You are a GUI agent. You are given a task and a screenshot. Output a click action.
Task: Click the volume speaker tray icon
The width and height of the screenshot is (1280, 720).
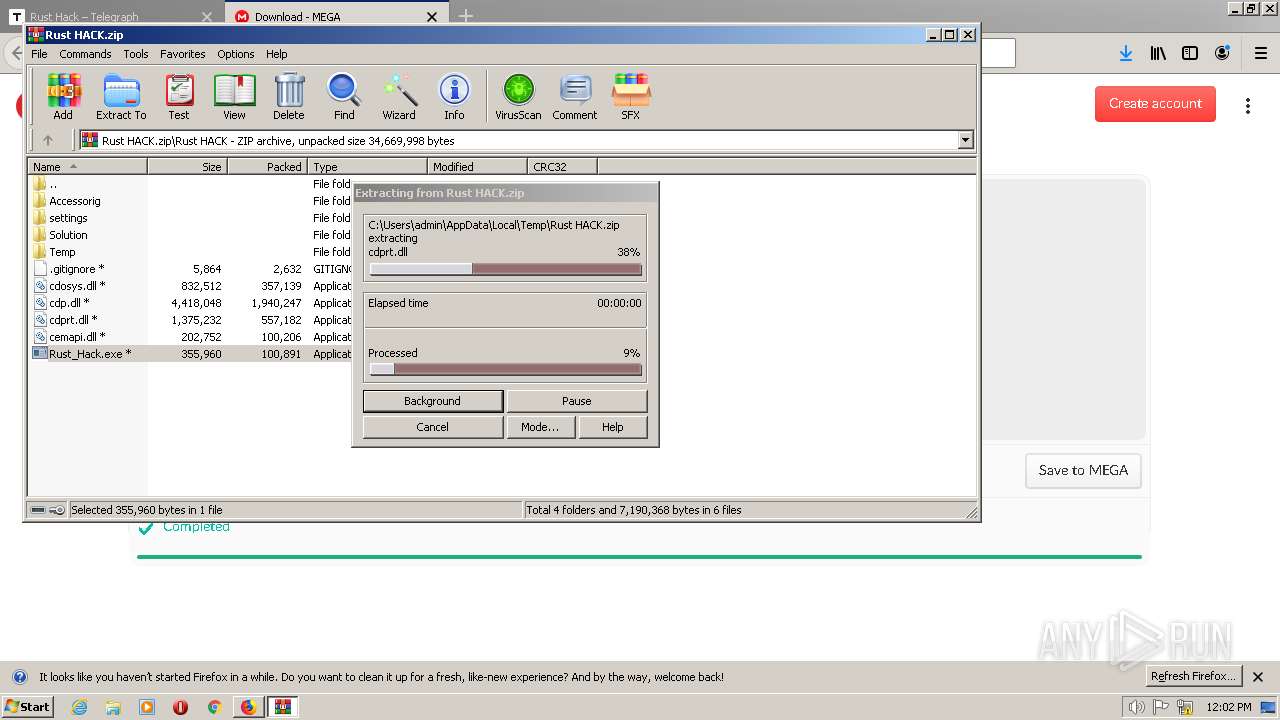coord(1137,707)
